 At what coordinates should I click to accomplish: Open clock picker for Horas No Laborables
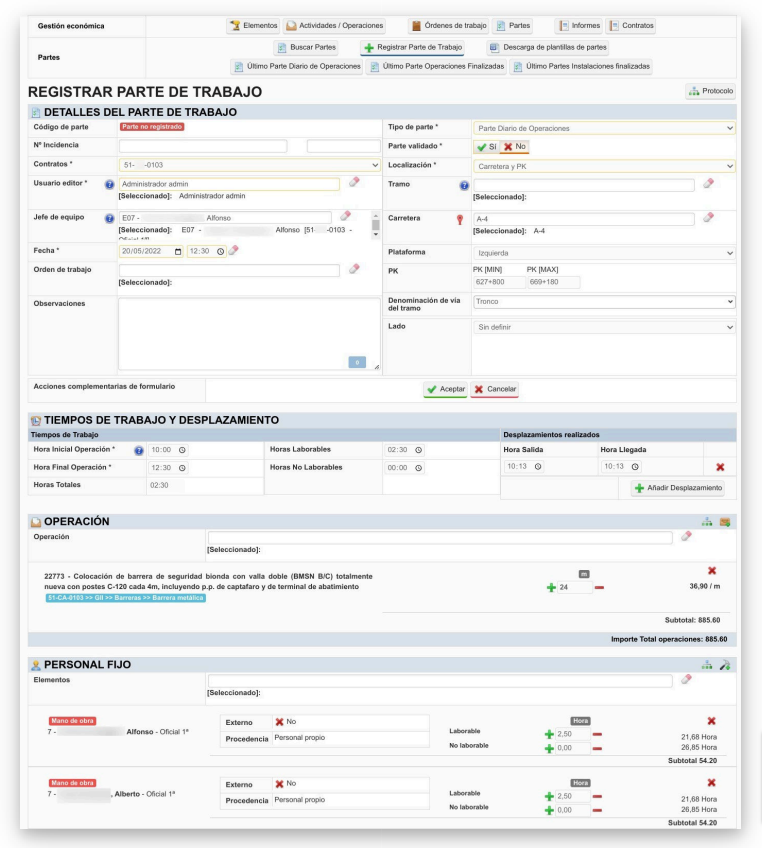(419, 468)
